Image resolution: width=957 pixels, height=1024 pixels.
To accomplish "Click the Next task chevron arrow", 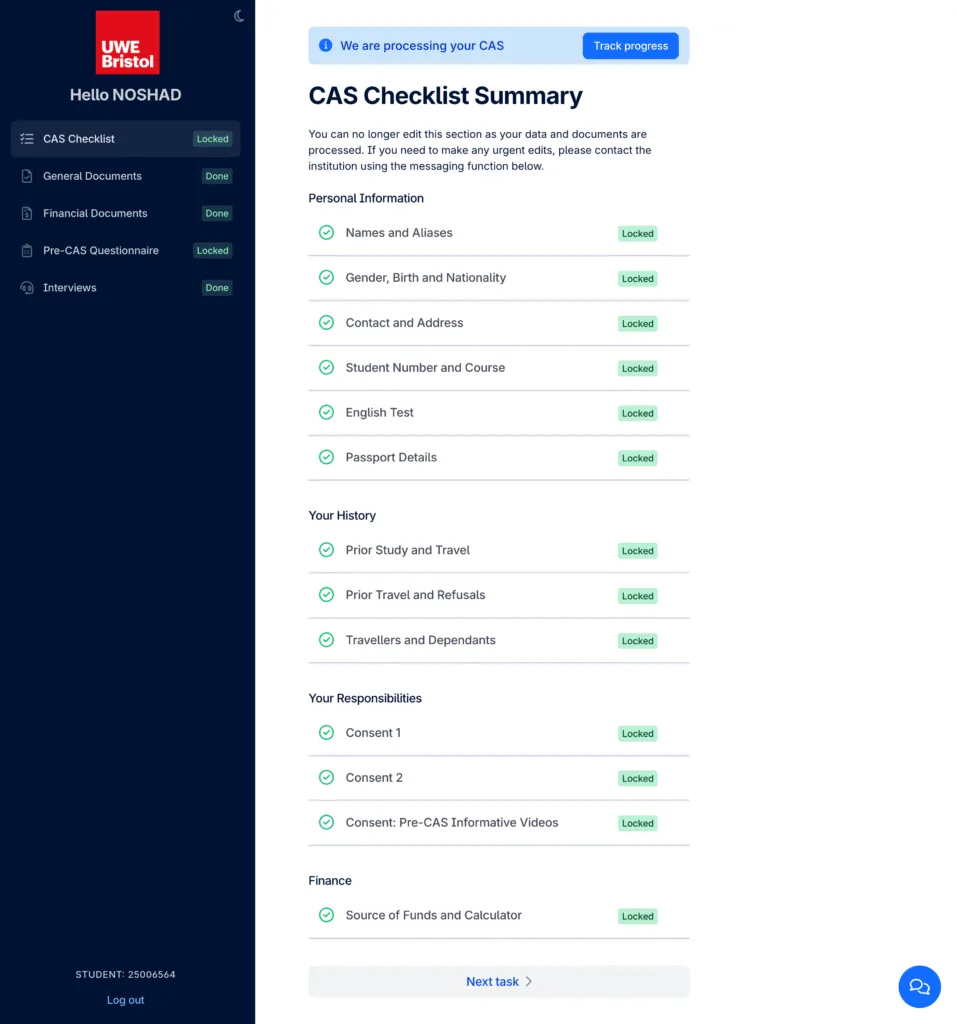I will tap(529, 982).
